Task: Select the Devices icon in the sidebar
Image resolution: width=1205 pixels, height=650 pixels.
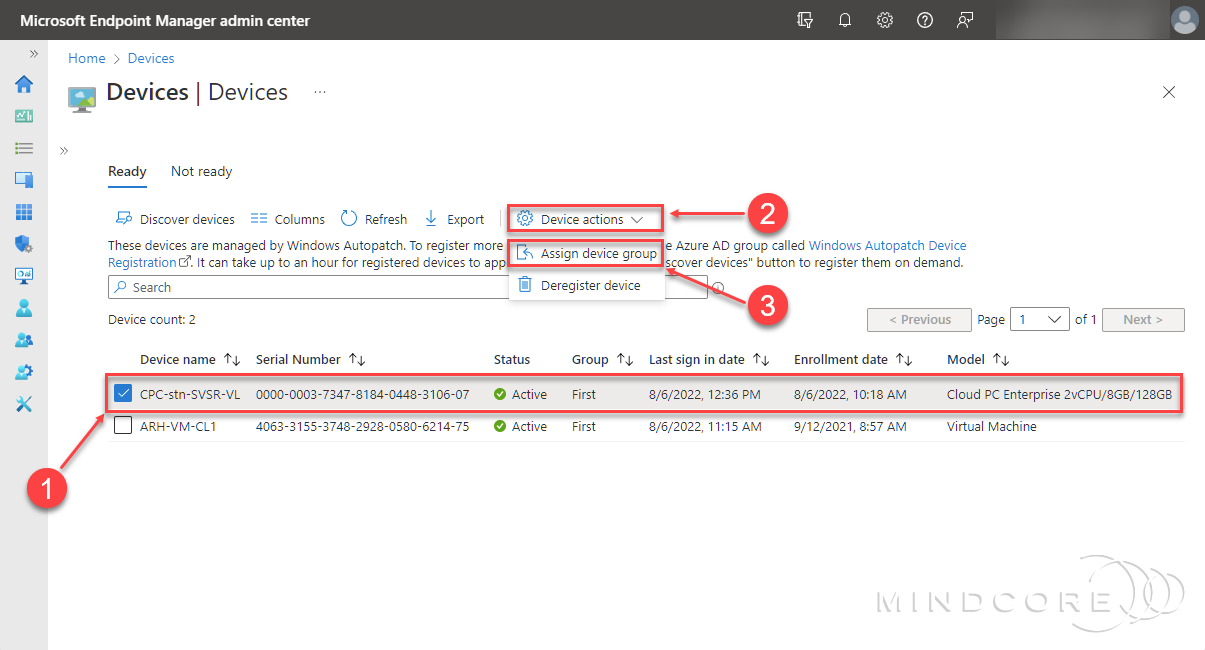Action: coord(23,180)
